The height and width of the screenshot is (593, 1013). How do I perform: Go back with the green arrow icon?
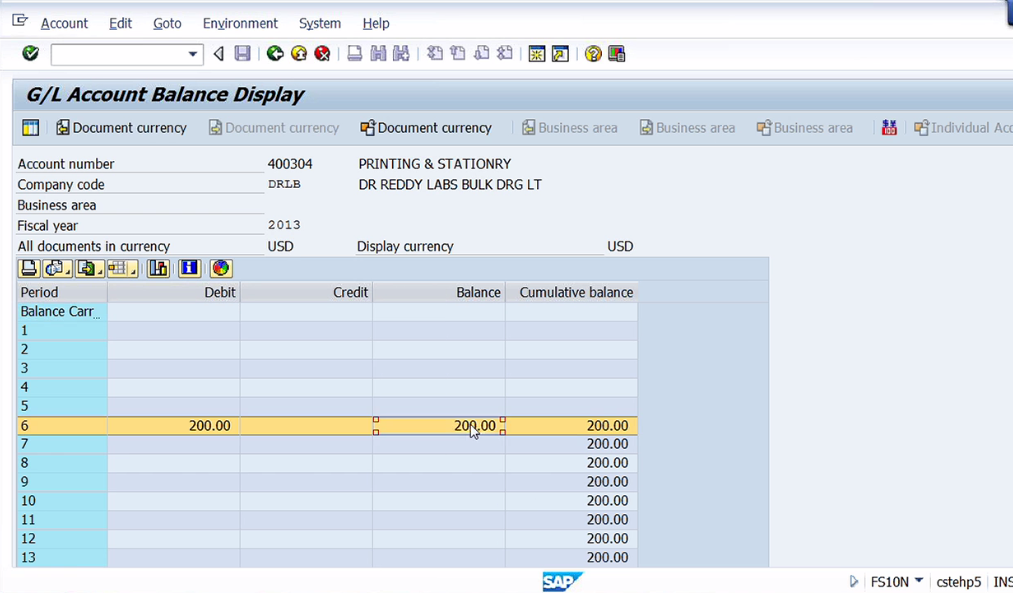tap(275, 54)
